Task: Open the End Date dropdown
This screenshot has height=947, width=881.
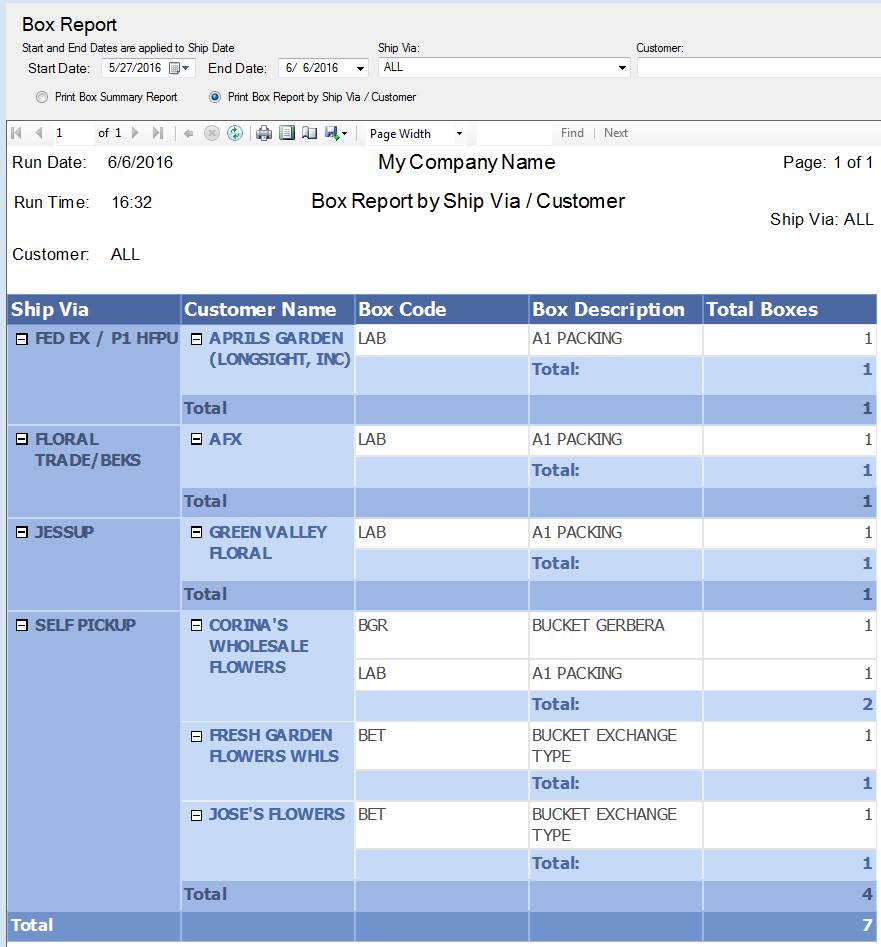Action: pos(360,69)
